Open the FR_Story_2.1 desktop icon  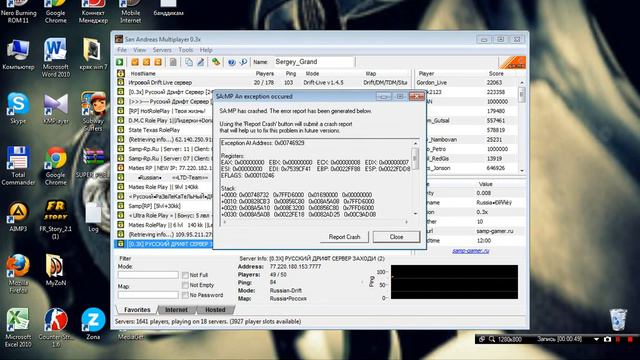pyautogui.click(x=56, y=220)
